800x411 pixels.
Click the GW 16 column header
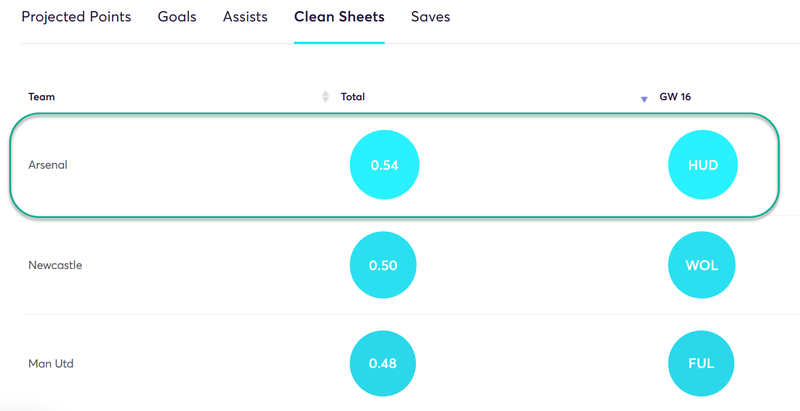tap(675, 96)
